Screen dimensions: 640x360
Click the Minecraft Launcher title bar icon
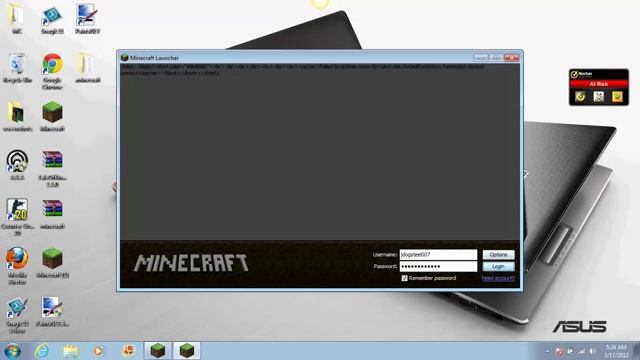click(x=124, y=58)
